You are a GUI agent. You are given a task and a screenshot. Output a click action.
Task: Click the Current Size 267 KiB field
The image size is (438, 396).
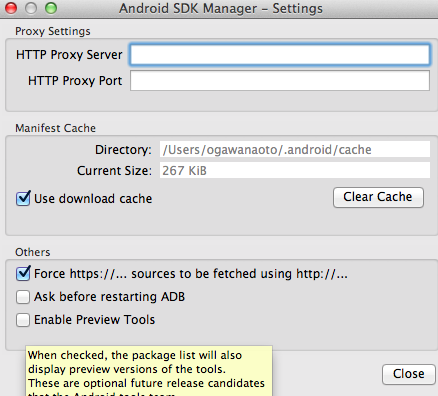click(x=295, y=170)
